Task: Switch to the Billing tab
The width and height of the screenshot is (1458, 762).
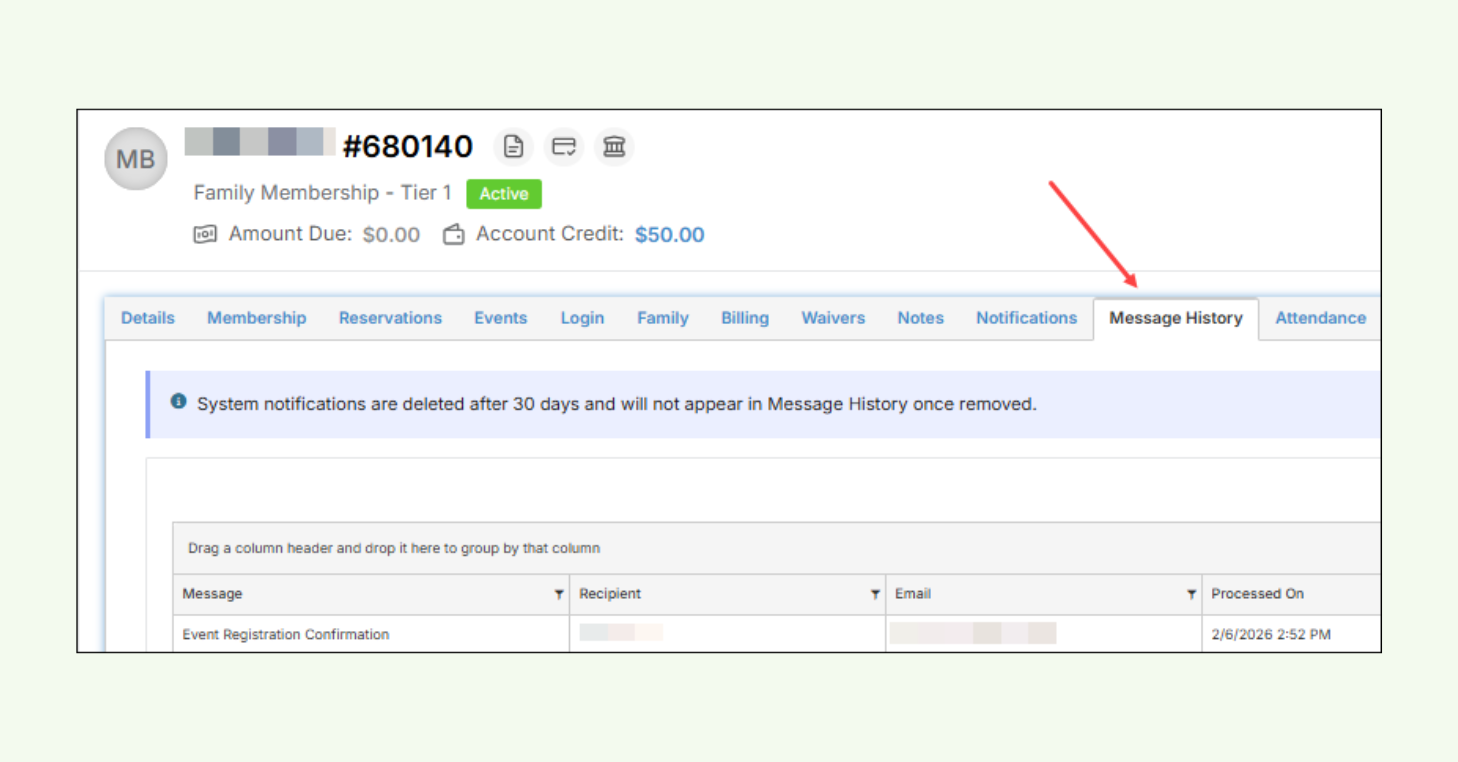Action: (745, 318)
